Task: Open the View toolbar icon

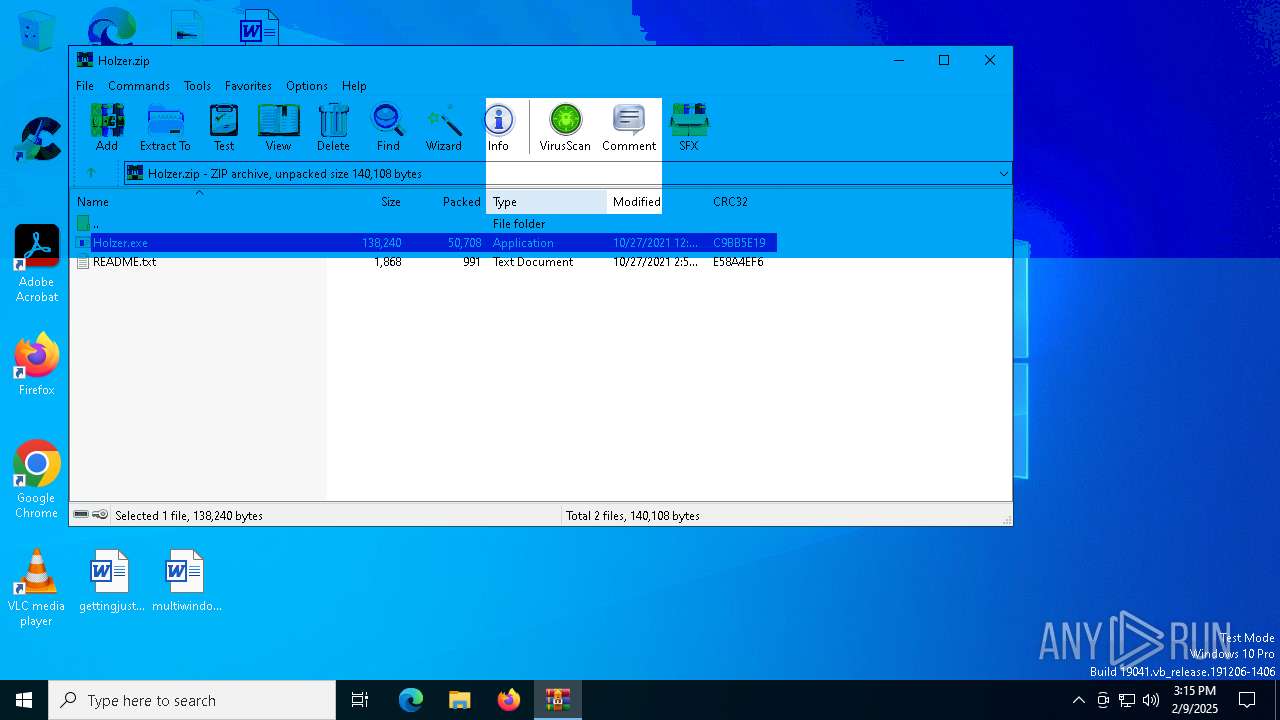Action: click(278, 127)
